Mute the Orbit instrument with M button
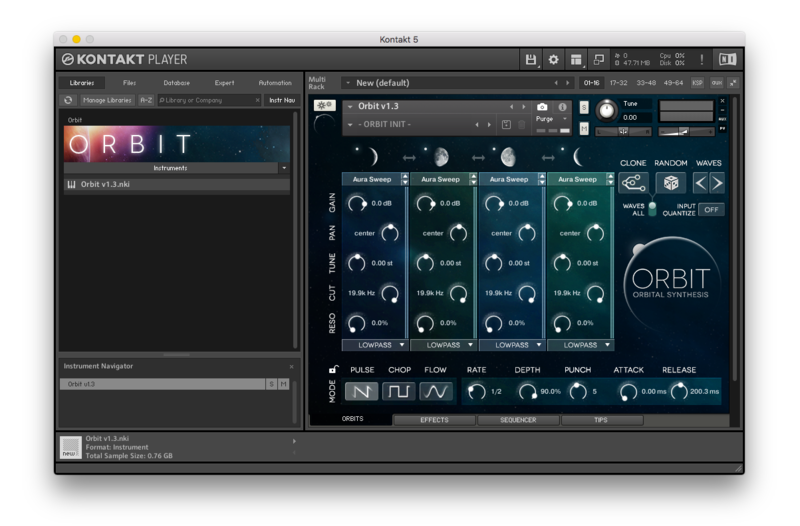Image resolution: width=800 pixels, height=526 pixels. [x=584, y=128]
